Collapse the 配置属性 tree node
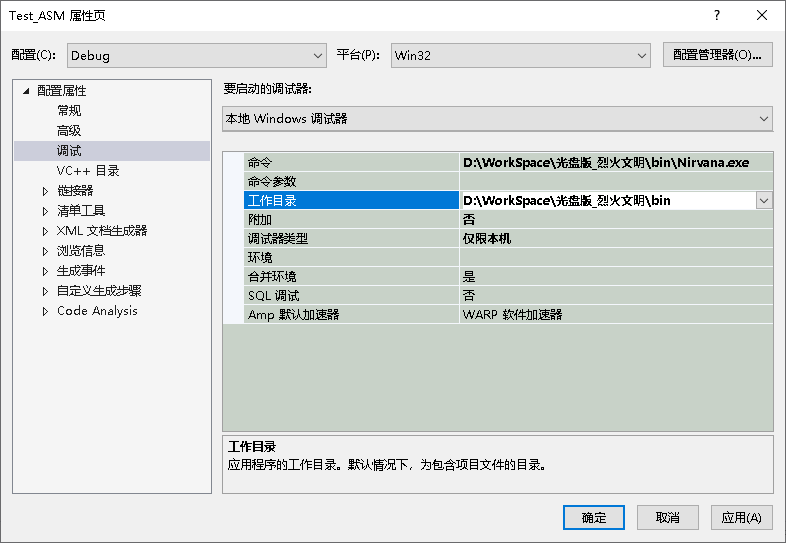Image resolution: width=786 pixels, height=543 pixels. (x=26, y=91)
